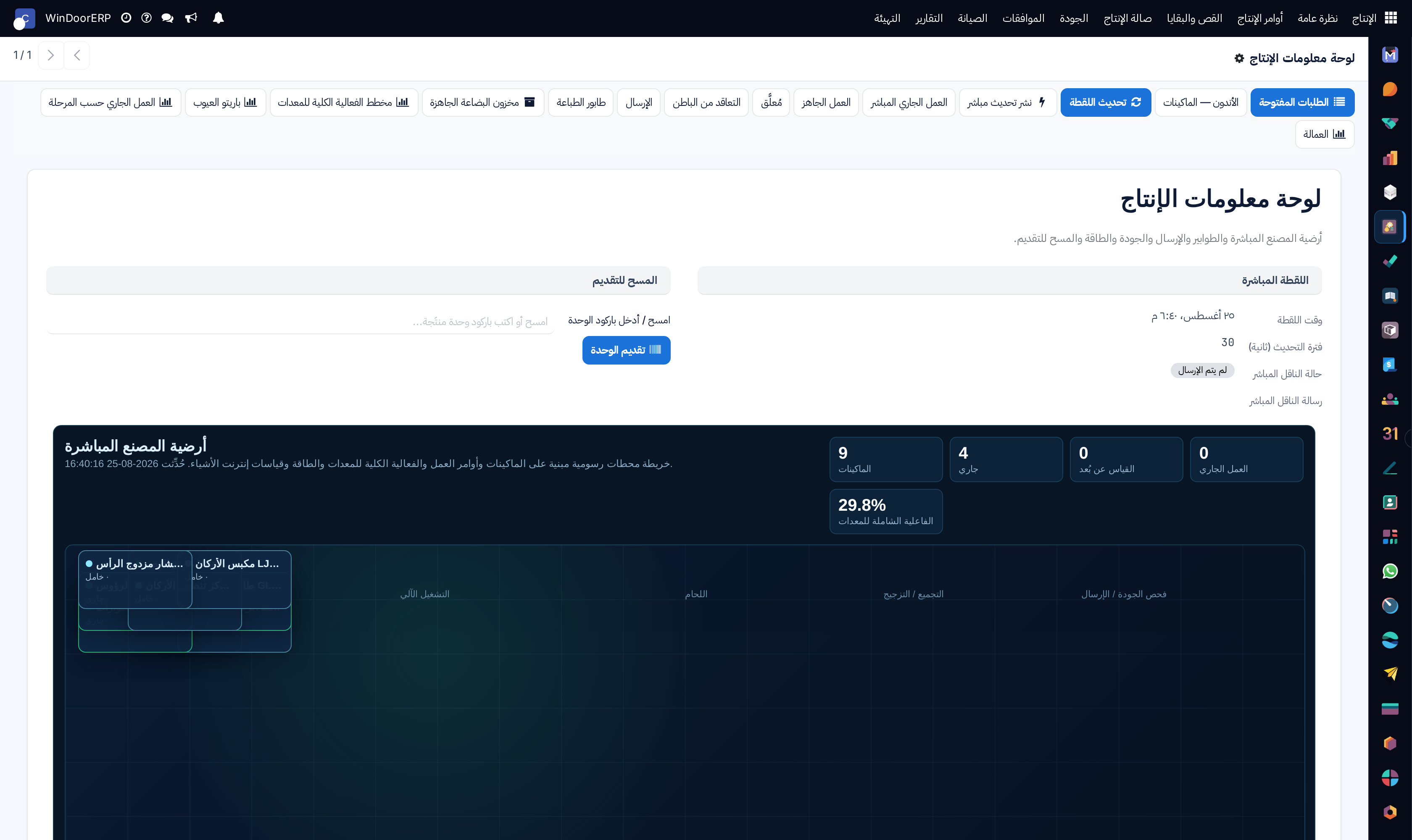
Task: Click the question mark help icon
Action: coord(146,18)
